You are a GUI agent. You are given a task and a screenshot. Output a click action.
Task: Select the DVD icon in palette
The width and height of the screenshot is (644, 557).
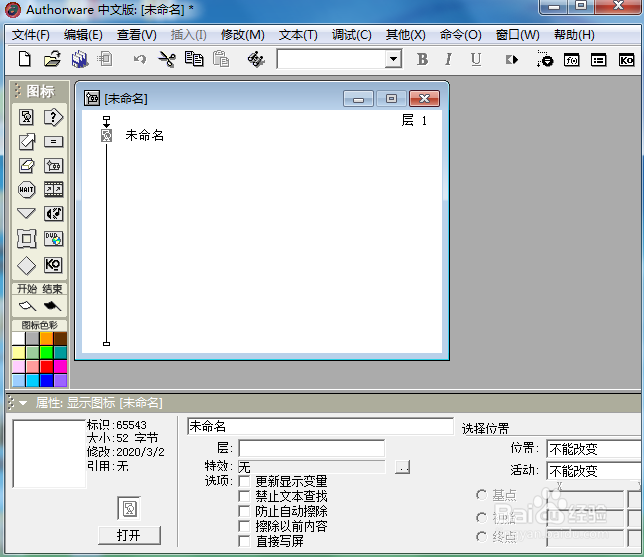(x=53, y=239)
